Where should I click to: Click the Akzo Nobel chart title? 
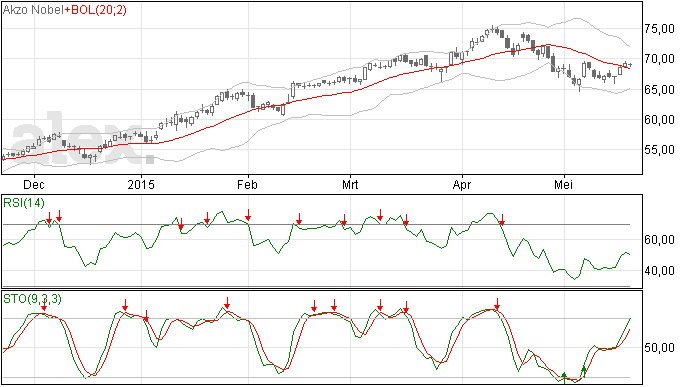pos(33,10)
